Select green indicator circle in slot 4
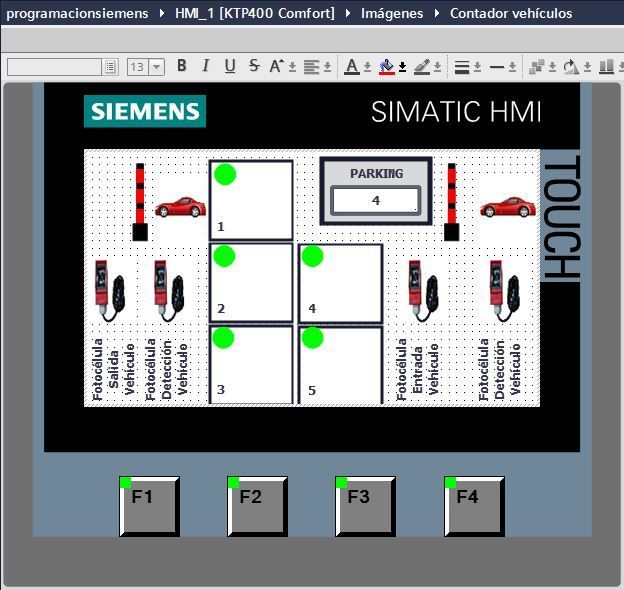The width and height of the screenshot is (624, 590). click(x=312, y=256)
